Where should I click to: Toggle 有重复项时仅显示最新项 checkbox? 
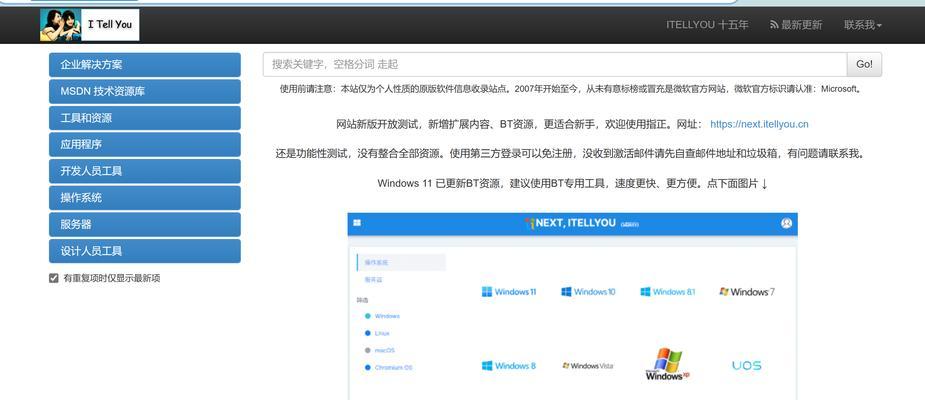[54, 278]
